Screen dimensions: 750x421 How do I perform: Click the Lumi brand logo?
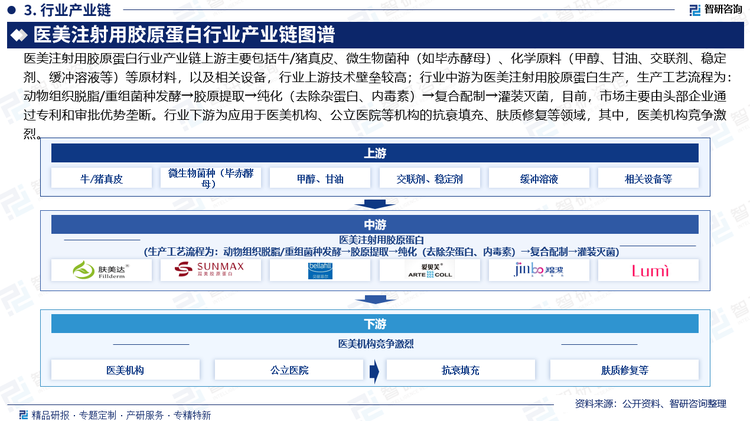[649, 270]
